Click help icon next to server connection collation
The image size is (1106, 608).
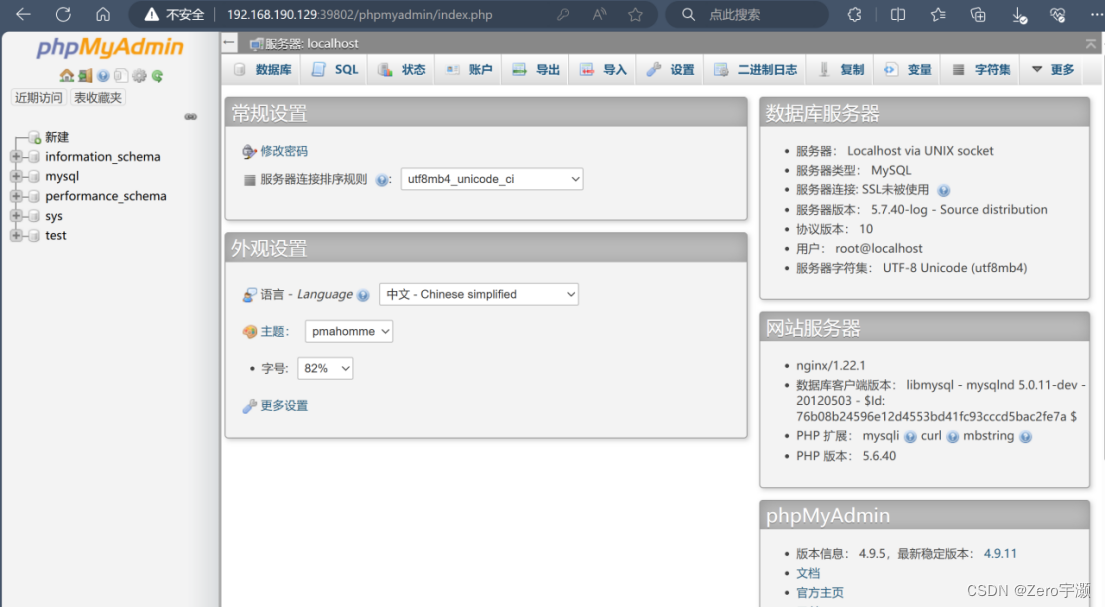pos(382,180)
